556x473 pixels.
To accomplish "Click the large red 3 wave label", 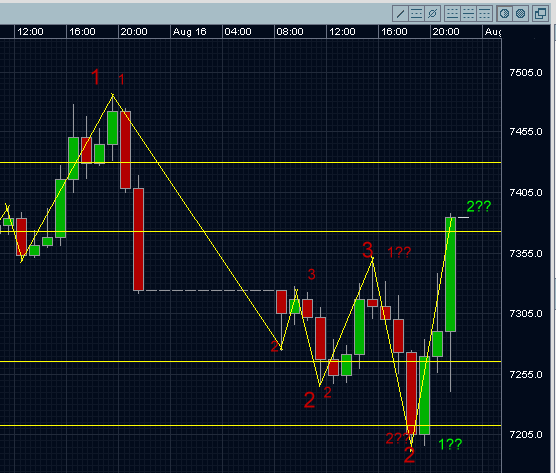I will [x=368, y=250].
